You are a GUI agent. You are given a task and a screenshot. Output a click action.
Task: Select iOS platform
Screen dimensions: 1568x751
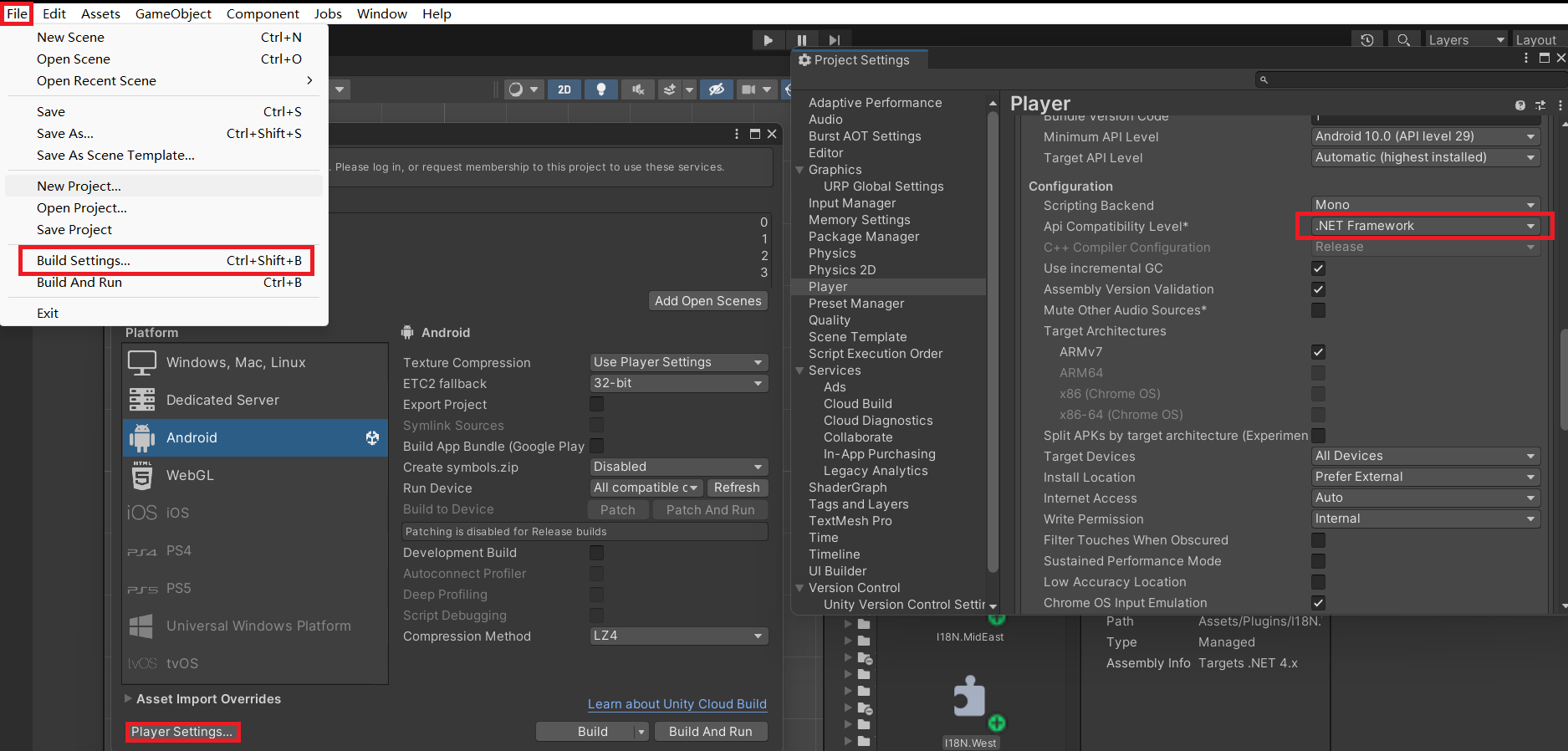[x=255, y=513]
